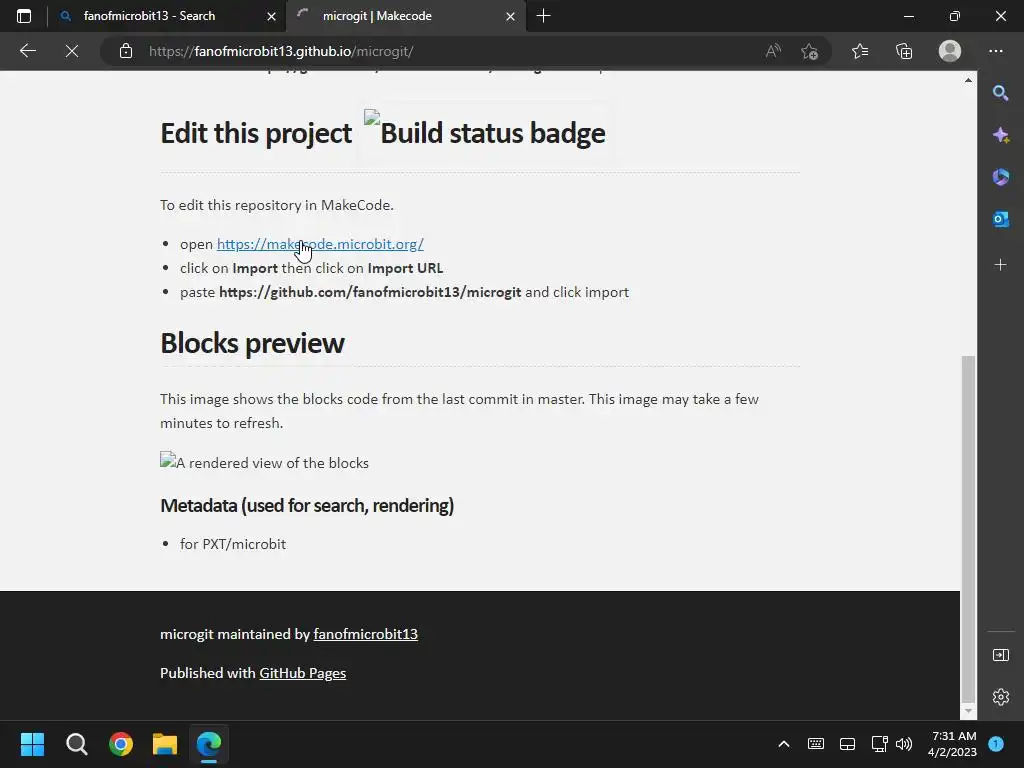The image size is (1024, 768).
Task: Follow the fanofmicrobit13 maintainer link
Action: pyautogui.click(x=365, y=634)
